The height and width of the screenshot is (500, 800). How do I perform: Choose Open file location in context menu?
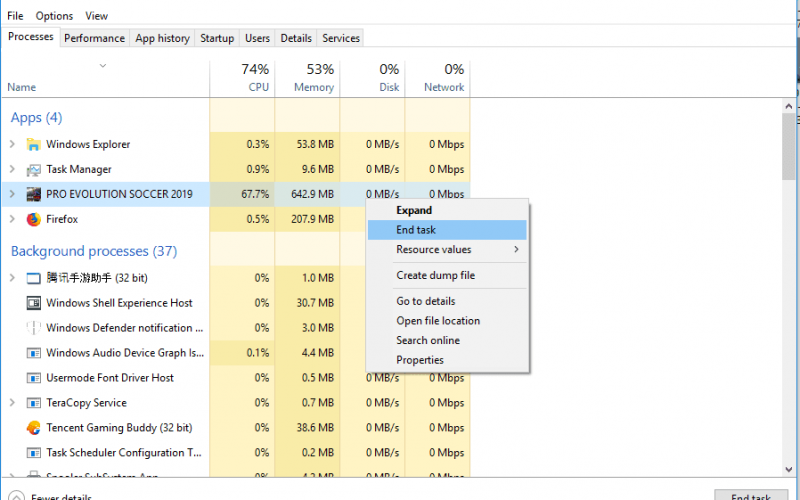pos(447,321)
